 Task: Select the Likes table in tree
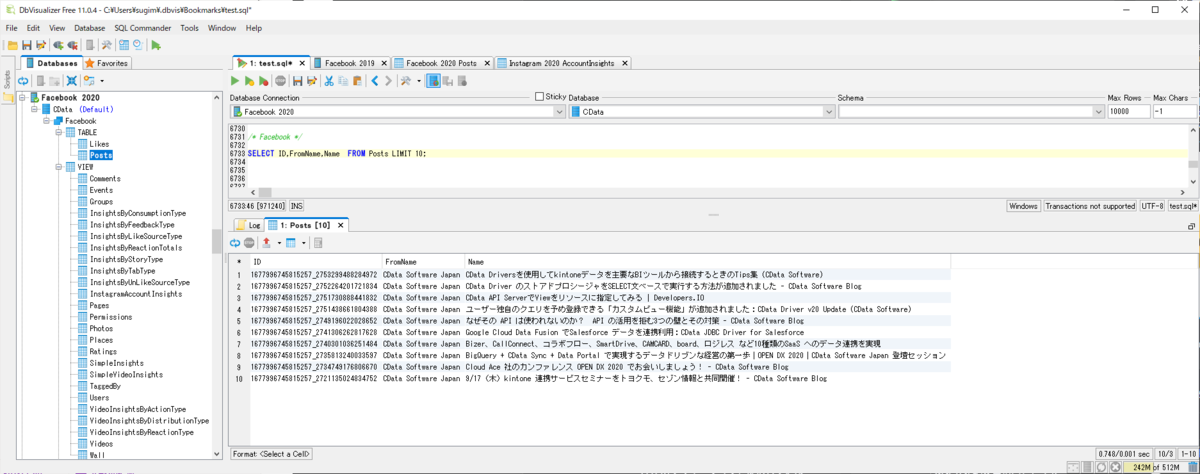[99, 144]
